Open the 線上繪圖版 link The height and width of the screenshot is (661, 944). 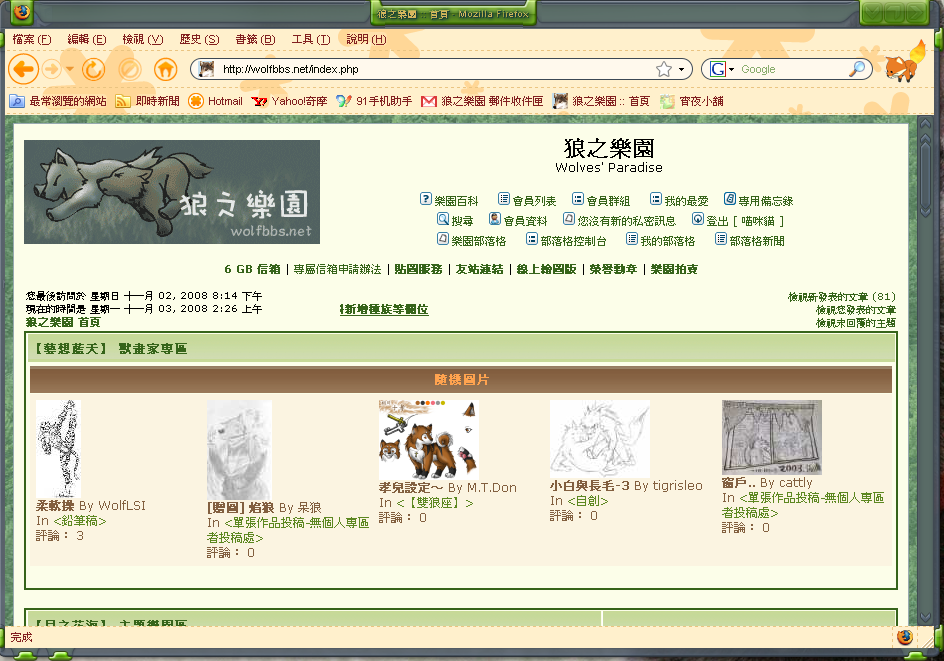(x=546, y=269)
